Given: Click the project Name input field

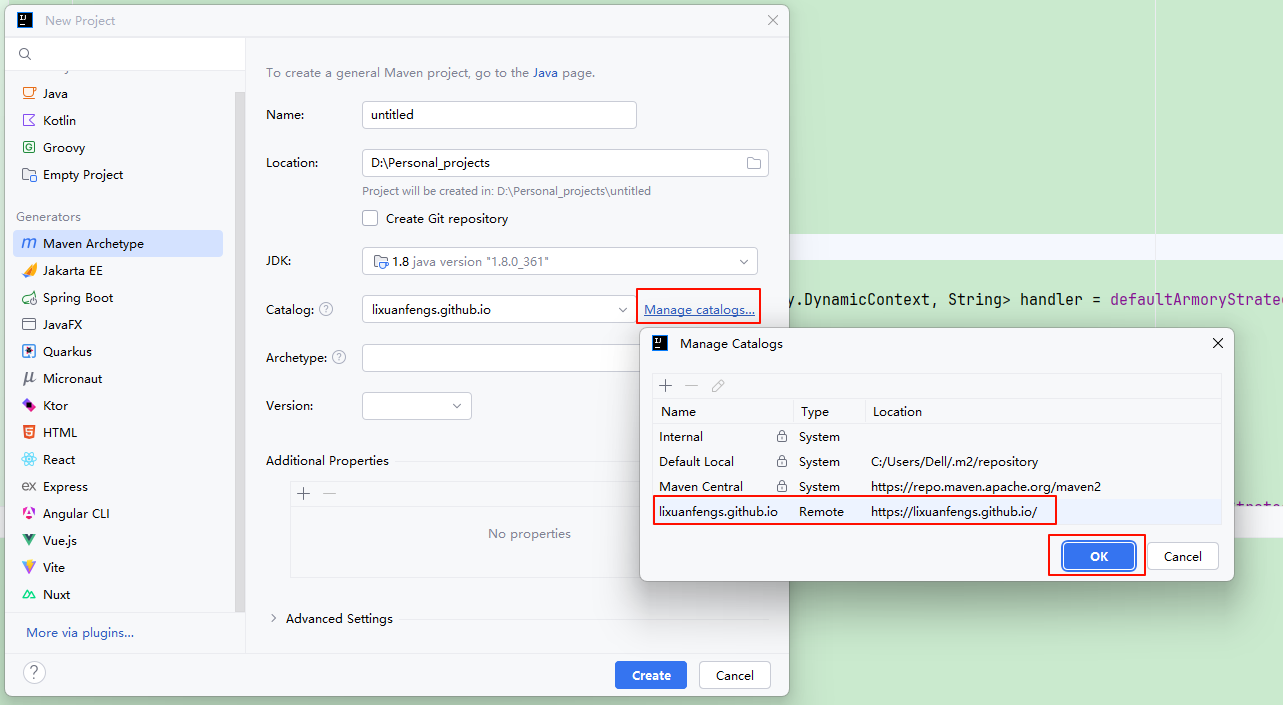Looking at the screenshot, I should (498, 115).
